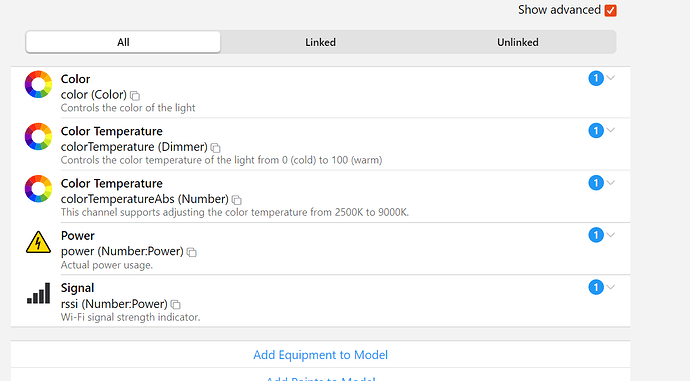690x381 pixels.
Task: Click link count badge on colorTemperatureAbs row
Action: [x=596, y=183]
